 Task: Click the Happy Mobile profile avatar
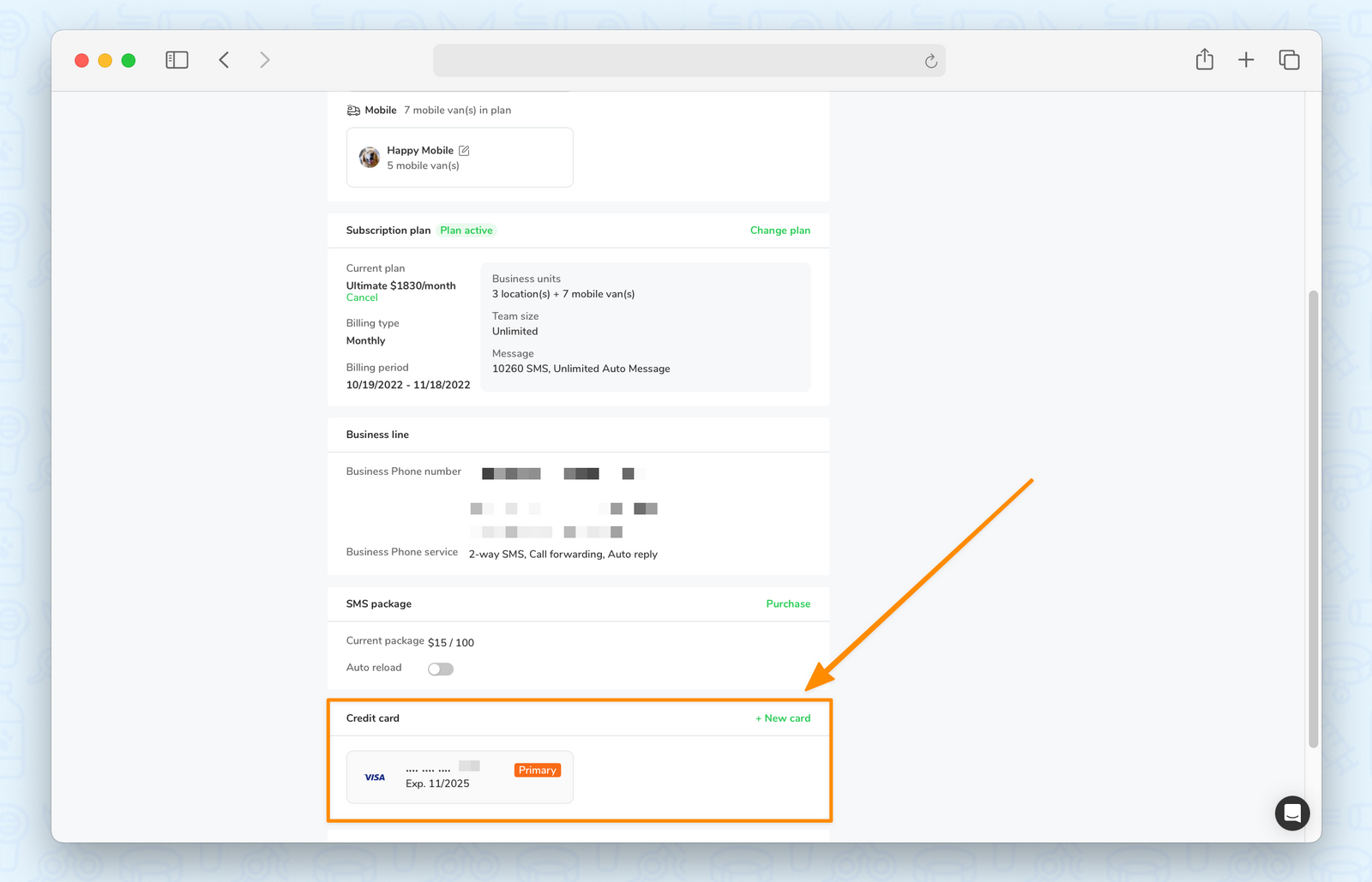(x=369, y=157)
